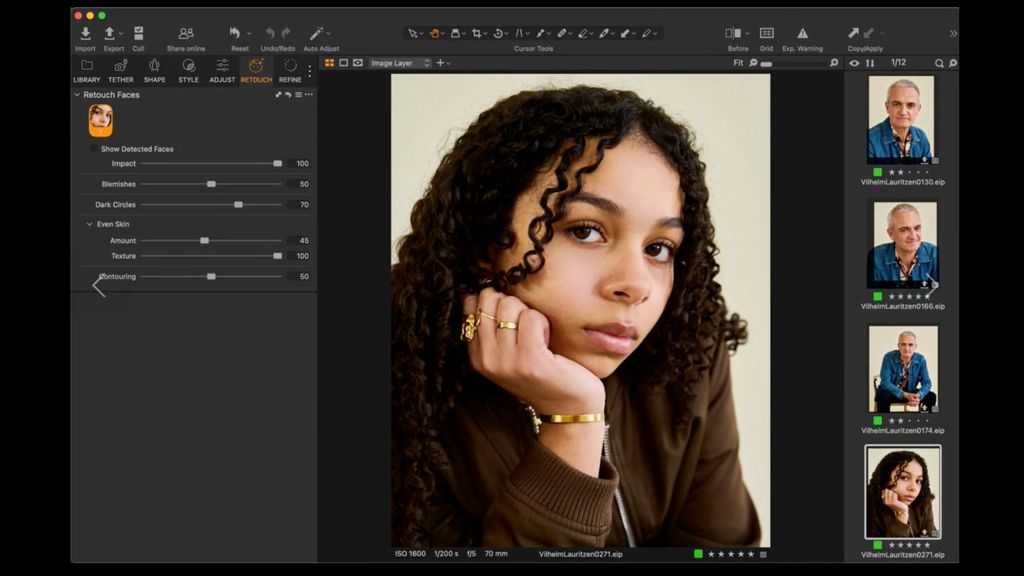This screenshot has height=576, width=1024.
Task: Enable the Exposure Warning icon
Action: click(x=803, y=32)
